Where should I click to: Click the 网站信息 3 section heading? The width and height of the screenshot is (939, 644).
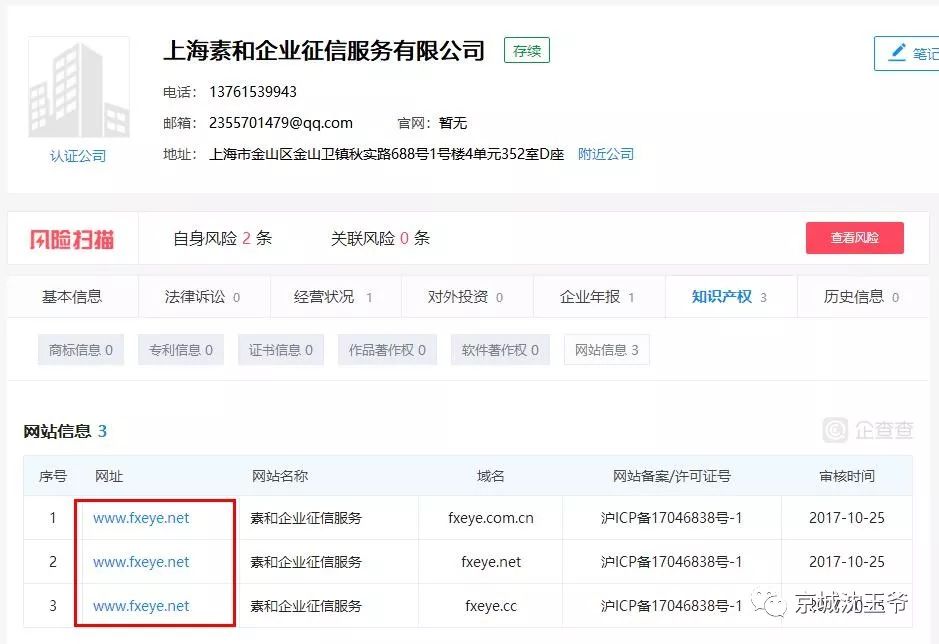click(65, 431)
